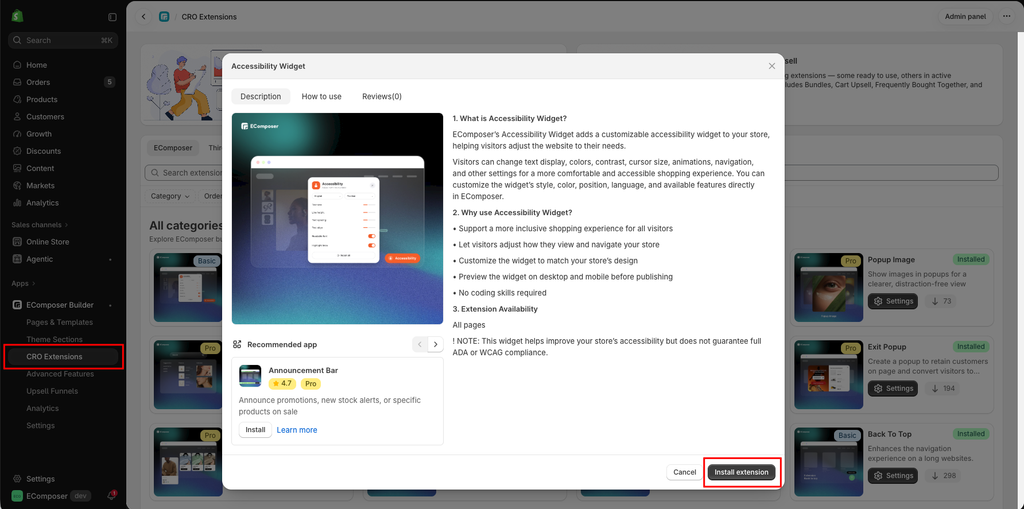Open Back To Top Settings button
The image size is (1024, 509).
point(893,475)
